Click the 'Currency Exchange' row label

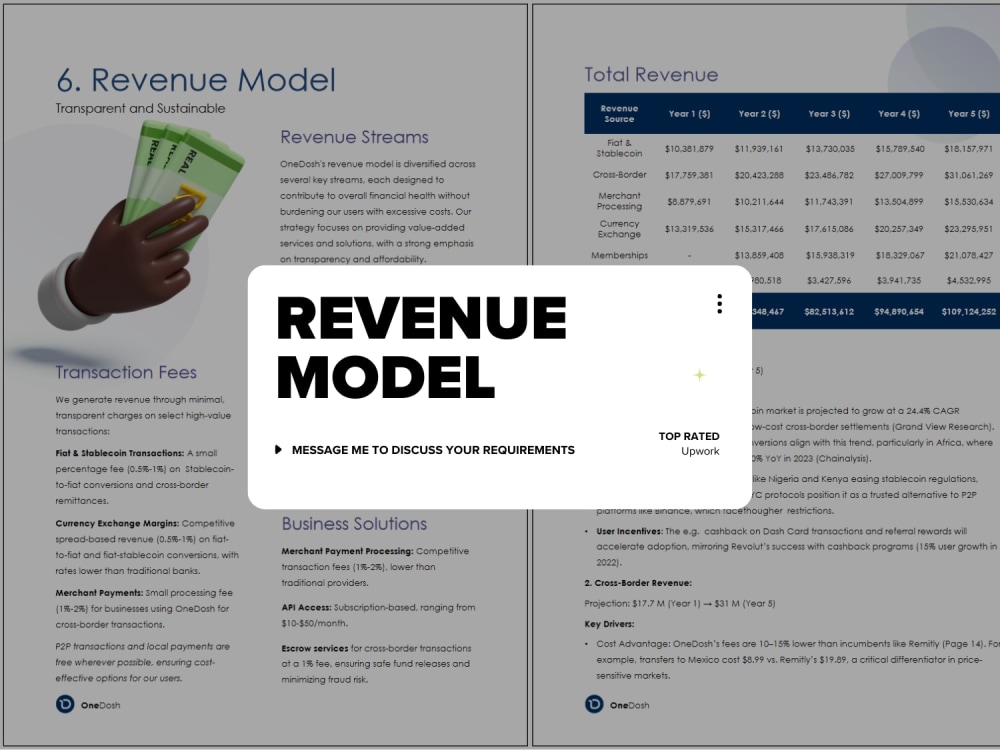click(x=619, y=228)
